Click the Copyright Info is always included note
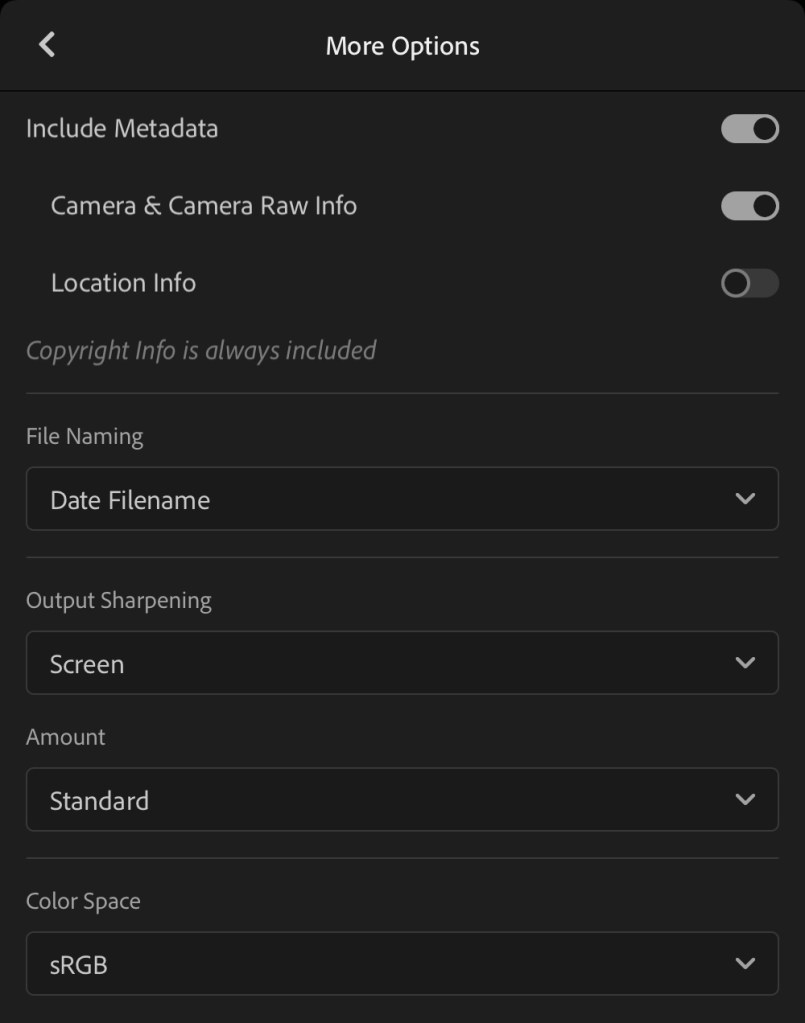The image size is (805, 1023). (x=201, y=351)
